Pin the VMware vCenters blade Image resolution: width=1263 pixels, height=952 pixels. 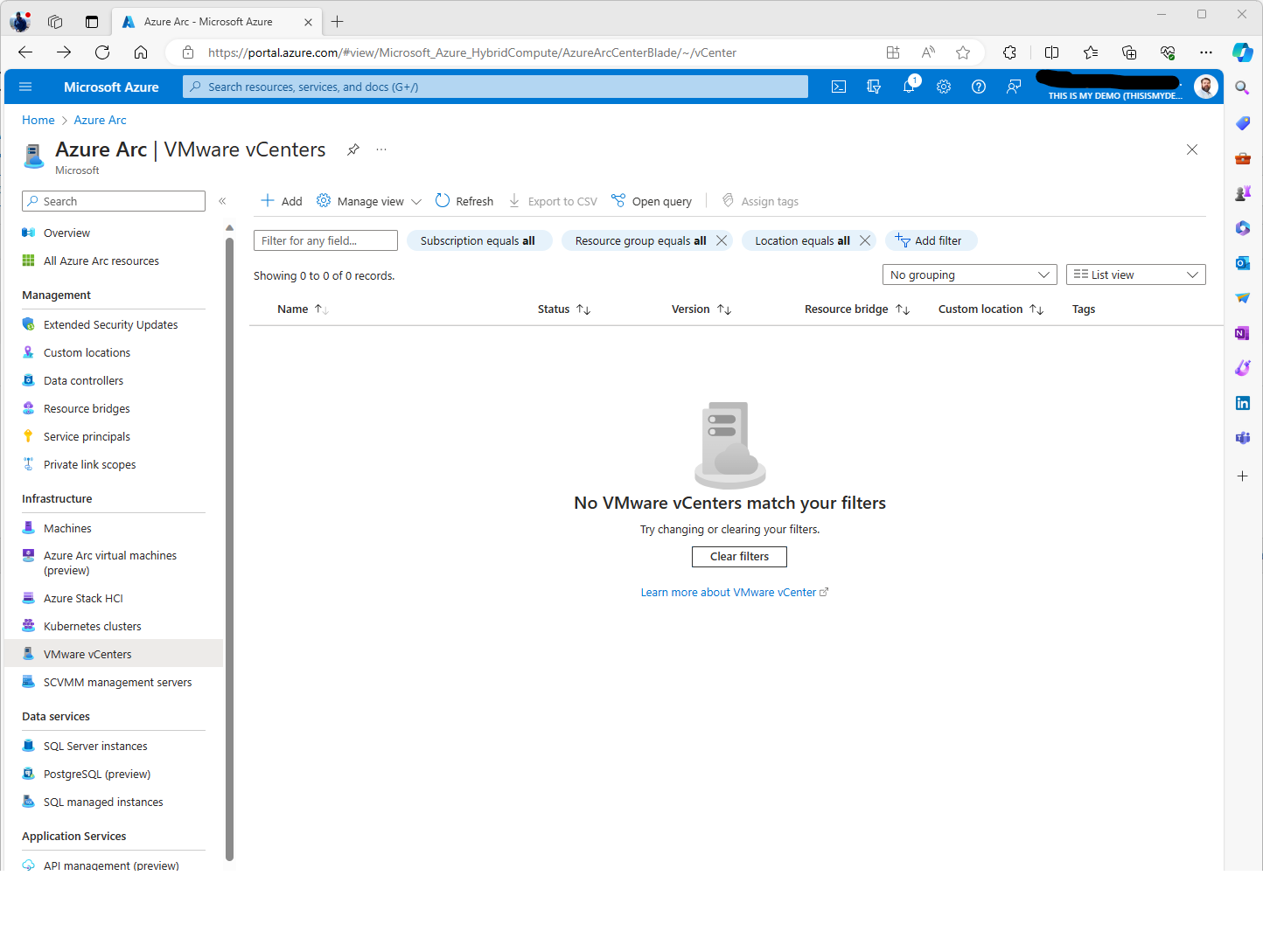click(352, 149)
